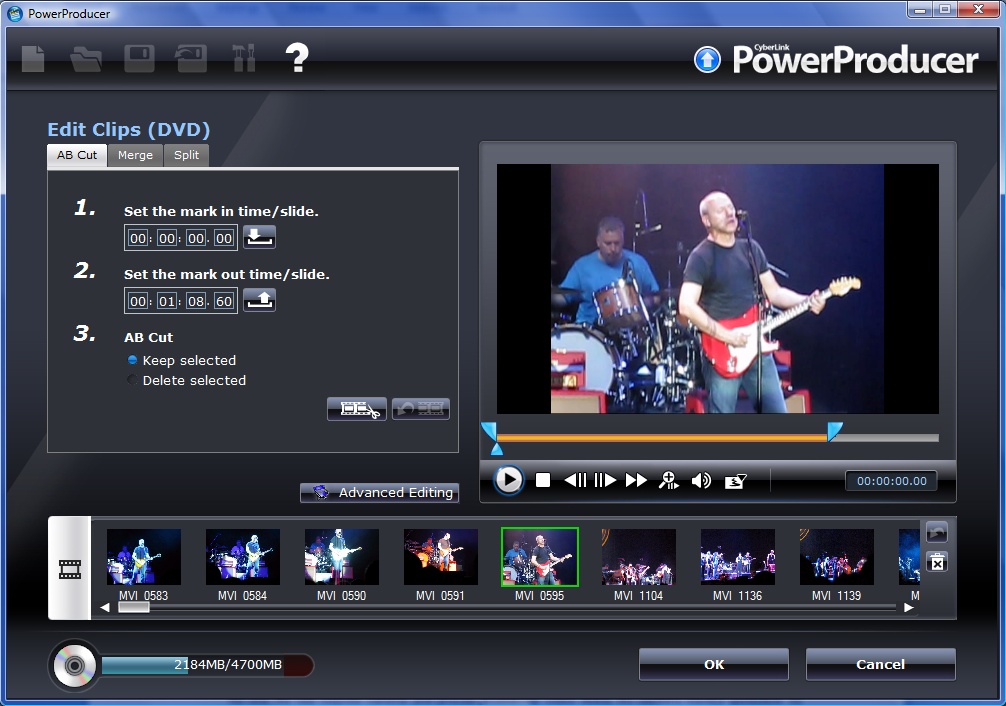Click Advanced Editing icon graphic
Image resolution: width=1006 pixels, height=706 pixels.
click(321, 492)
